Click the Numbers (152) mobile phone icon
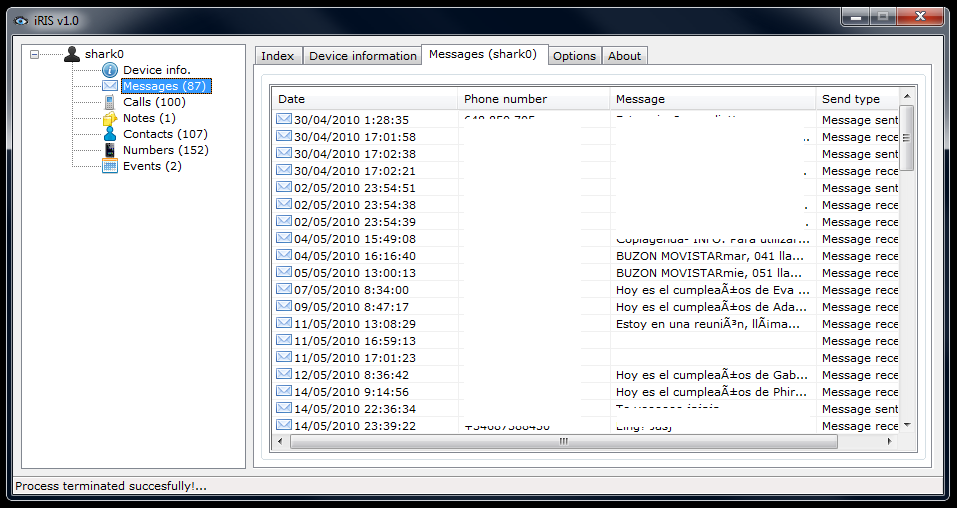957x508 pixels. [110, 150]
